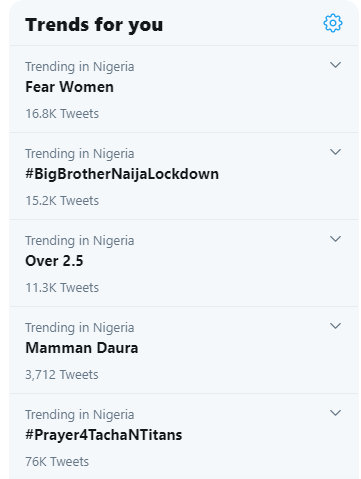The width and height of the screenshot is (361, 479).
Task: Click the 76K Tweets count
Action: coord(57,462)
